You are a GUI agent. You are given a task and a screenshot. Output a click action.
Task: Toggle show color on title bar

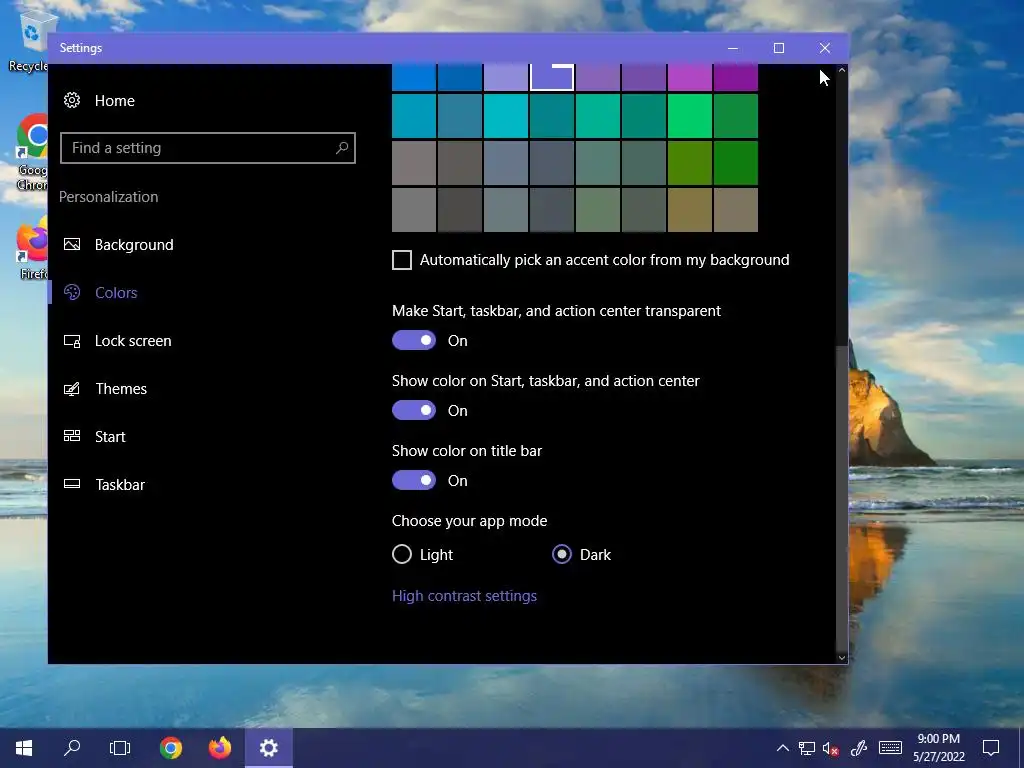[x=413, y=481]
